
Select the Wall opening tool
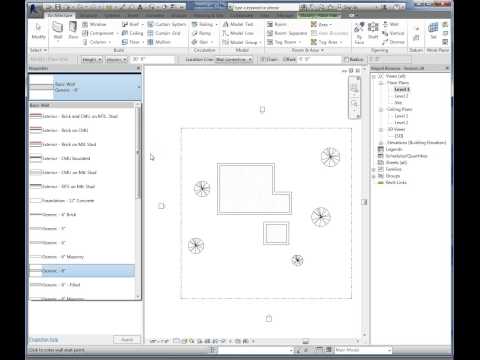point(390,24)
